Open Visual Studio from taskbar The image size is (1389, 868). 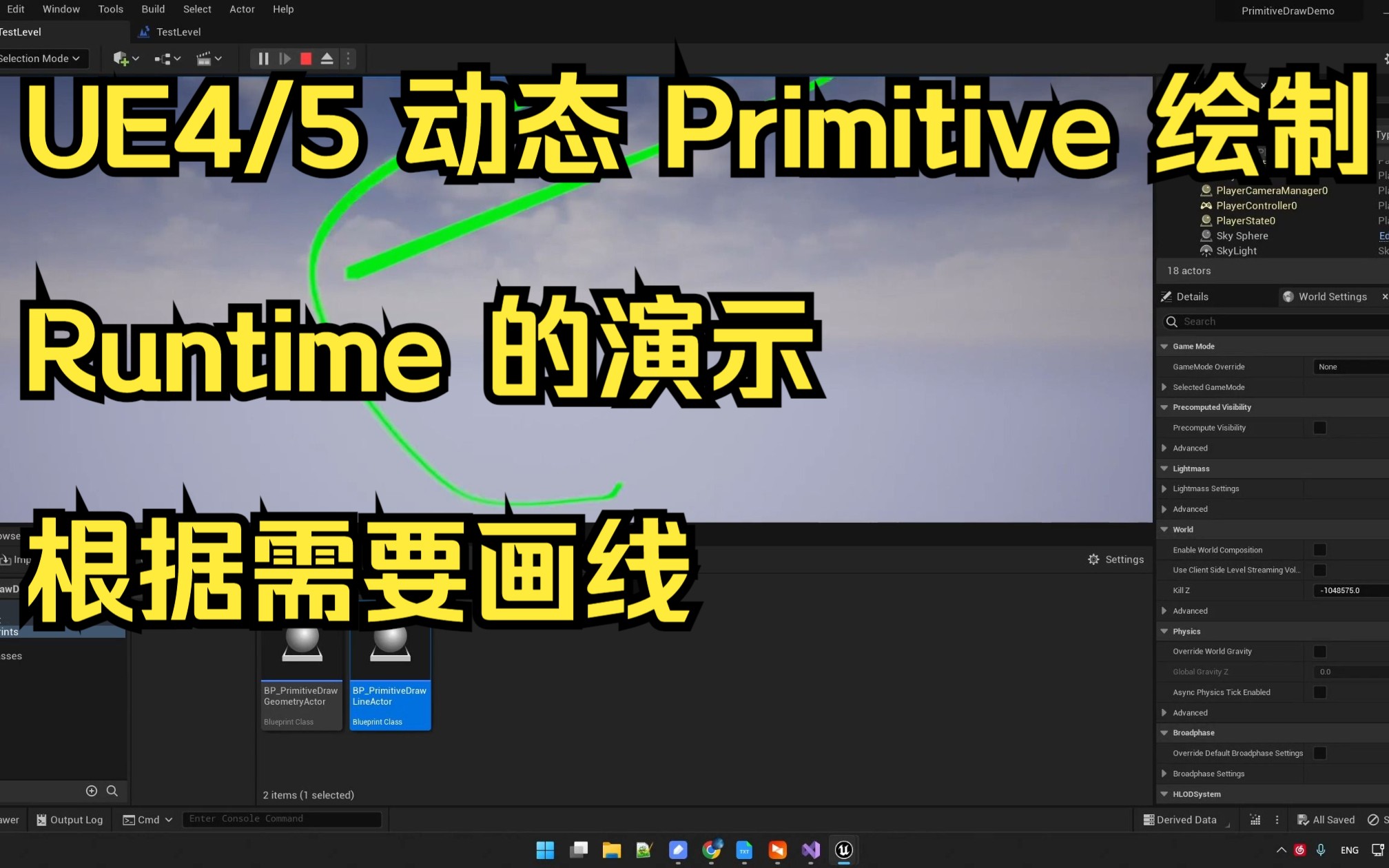tap(811, 850)
